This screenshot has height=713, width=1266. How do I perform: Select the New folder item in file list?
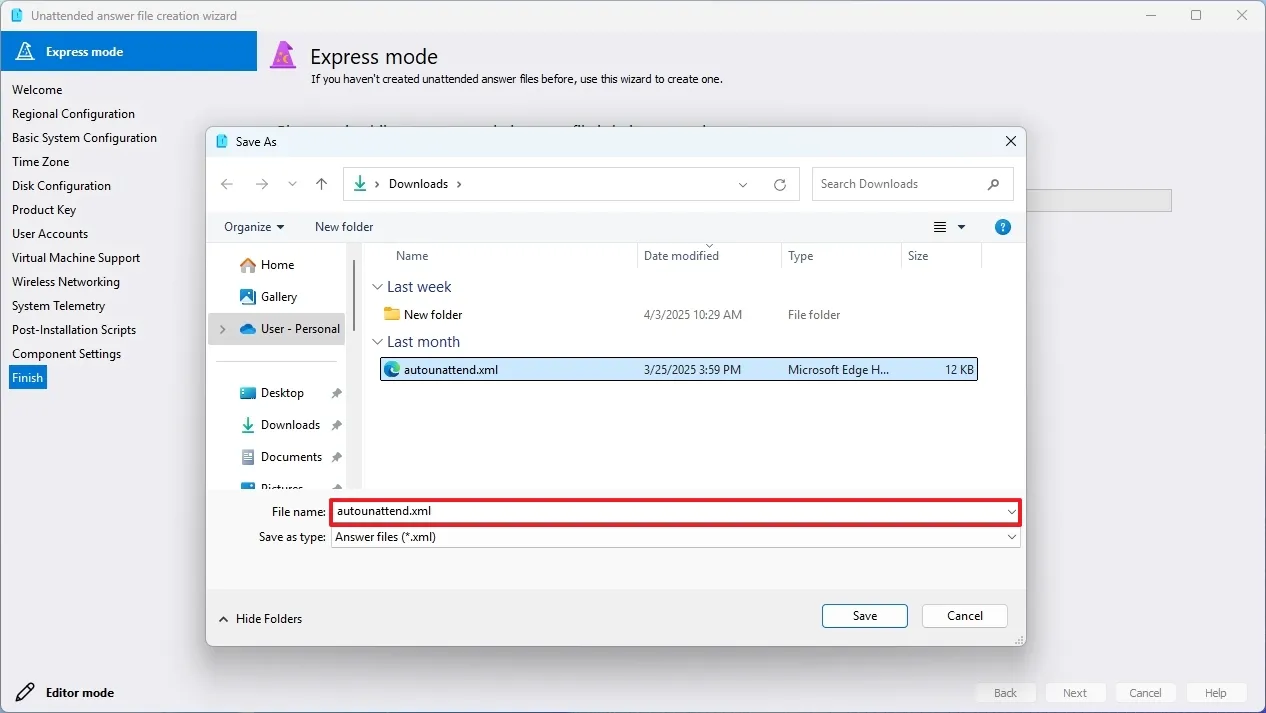(432, 315)
